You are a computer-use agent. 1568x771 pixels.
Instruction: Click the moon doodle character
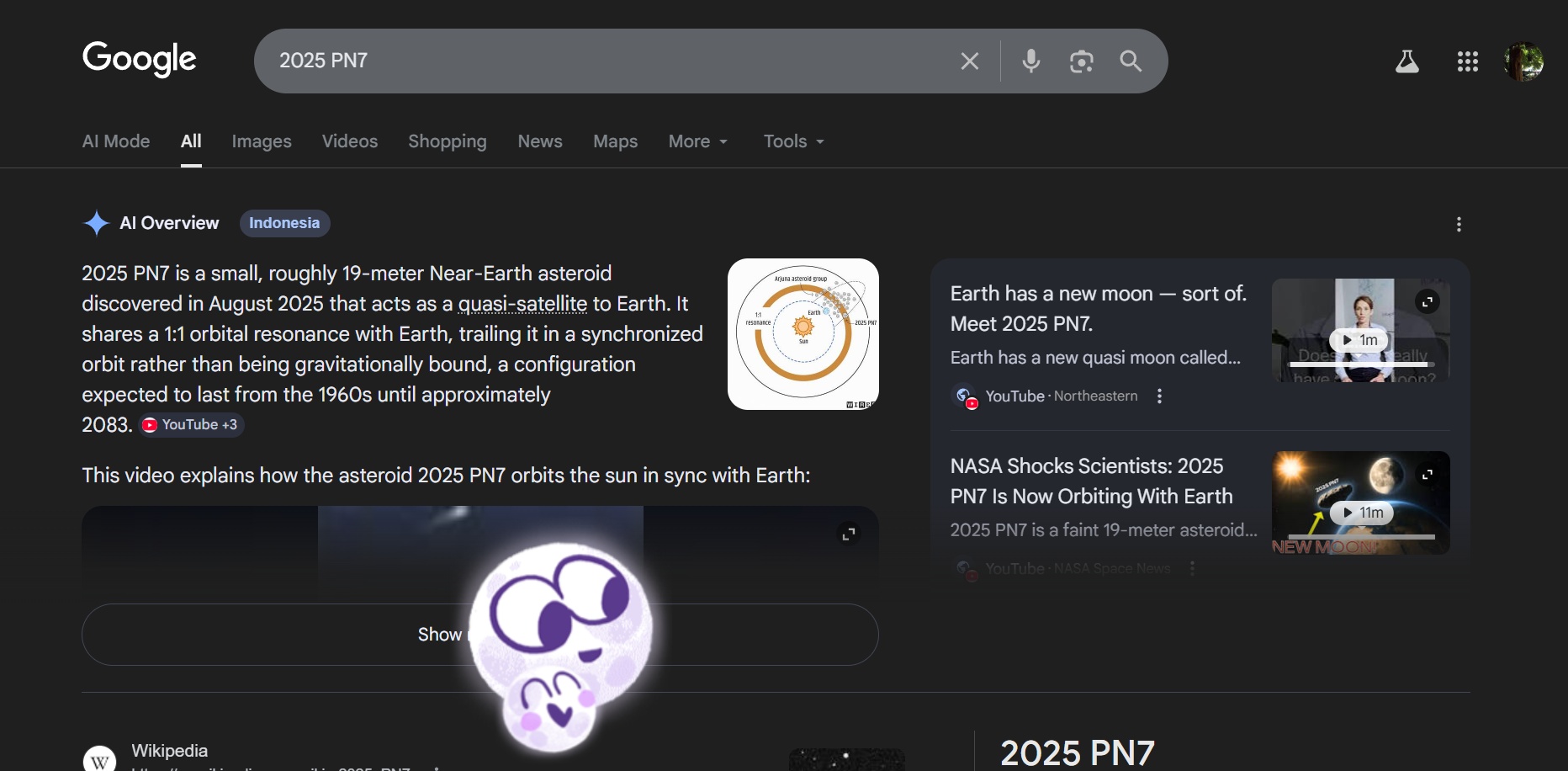pos(560,646)
